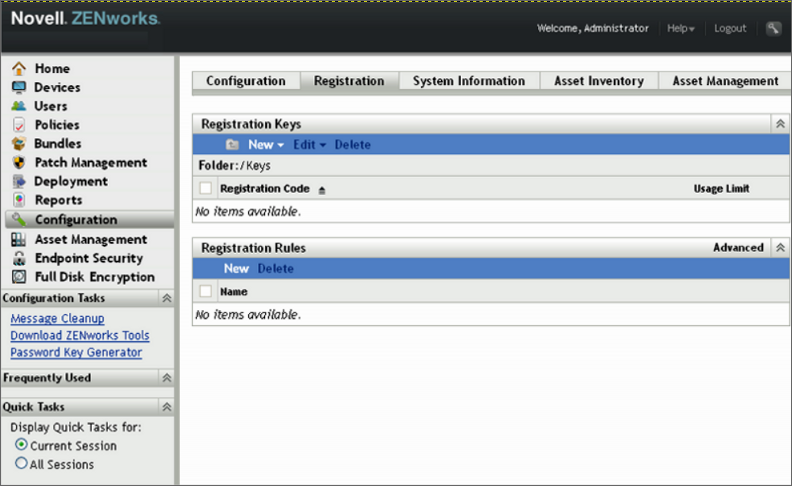Switch to the Asset Inventory tab
The image size is (792, 486).
[599, 81]
